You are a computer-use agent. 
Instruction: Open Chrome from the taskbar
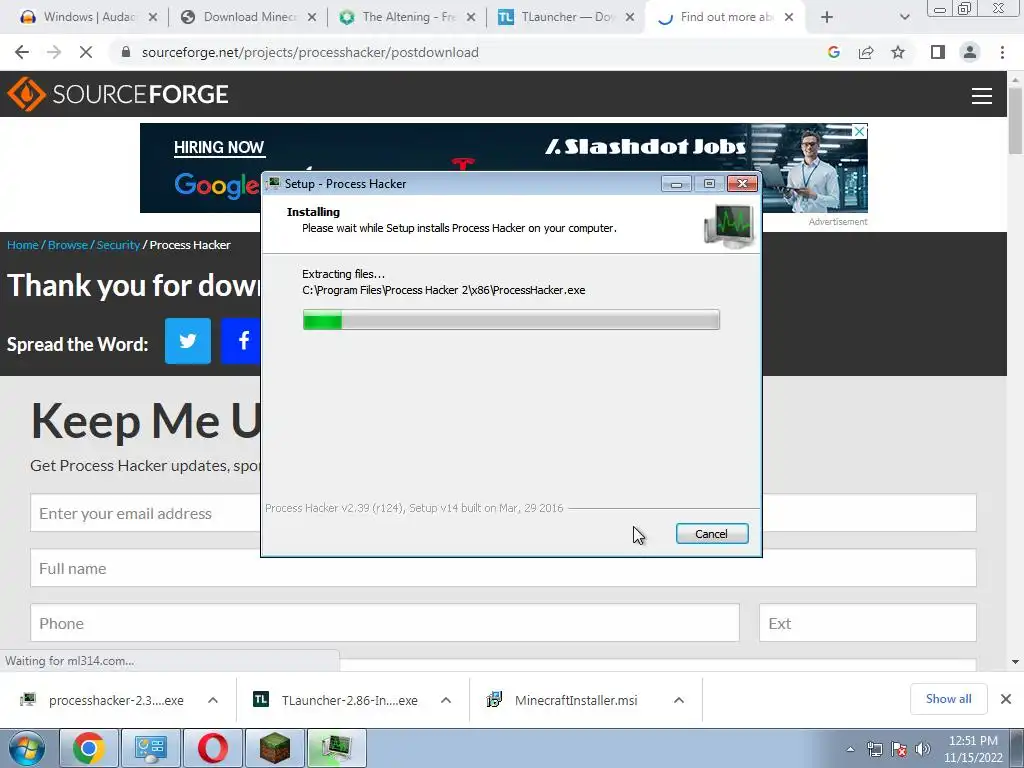click(x=89, y=748)
